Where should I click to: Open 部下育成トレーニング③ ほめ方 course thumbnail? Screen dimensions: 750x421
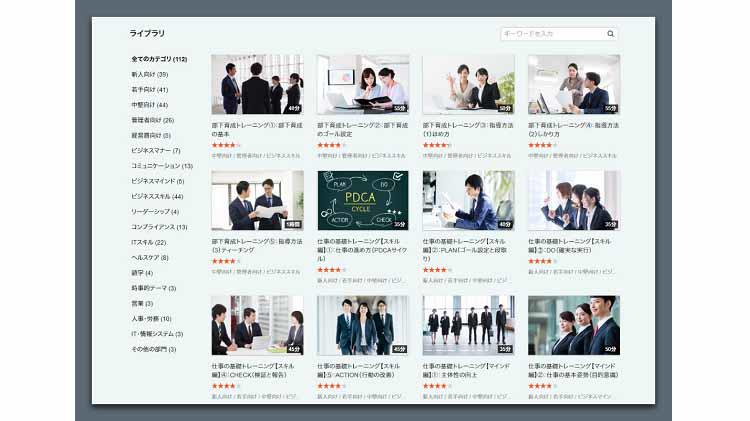[468, 84]
